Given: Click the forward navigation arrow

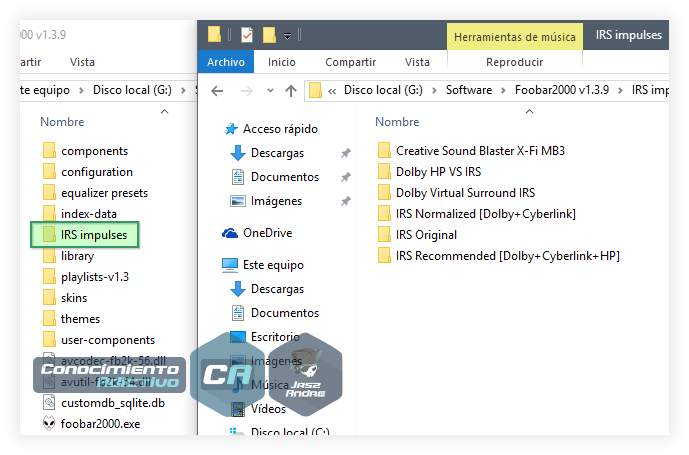Looking at the screenshot, I should (x=247, y=91).
